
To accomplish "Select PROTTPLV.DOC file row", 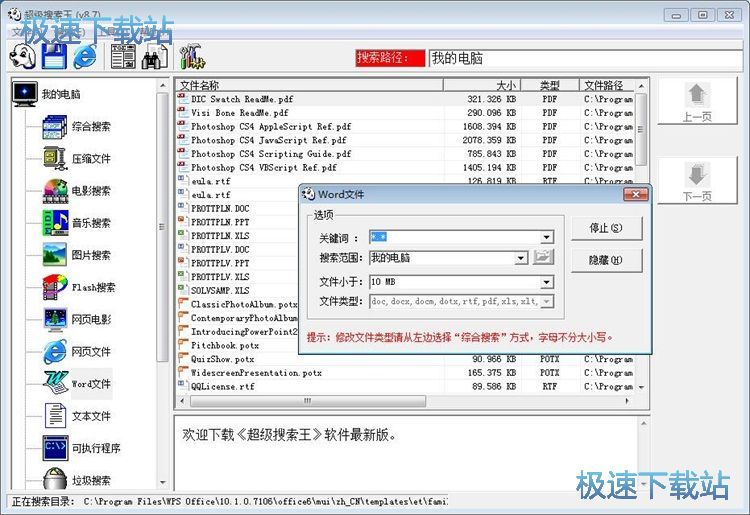I will 237,250.
